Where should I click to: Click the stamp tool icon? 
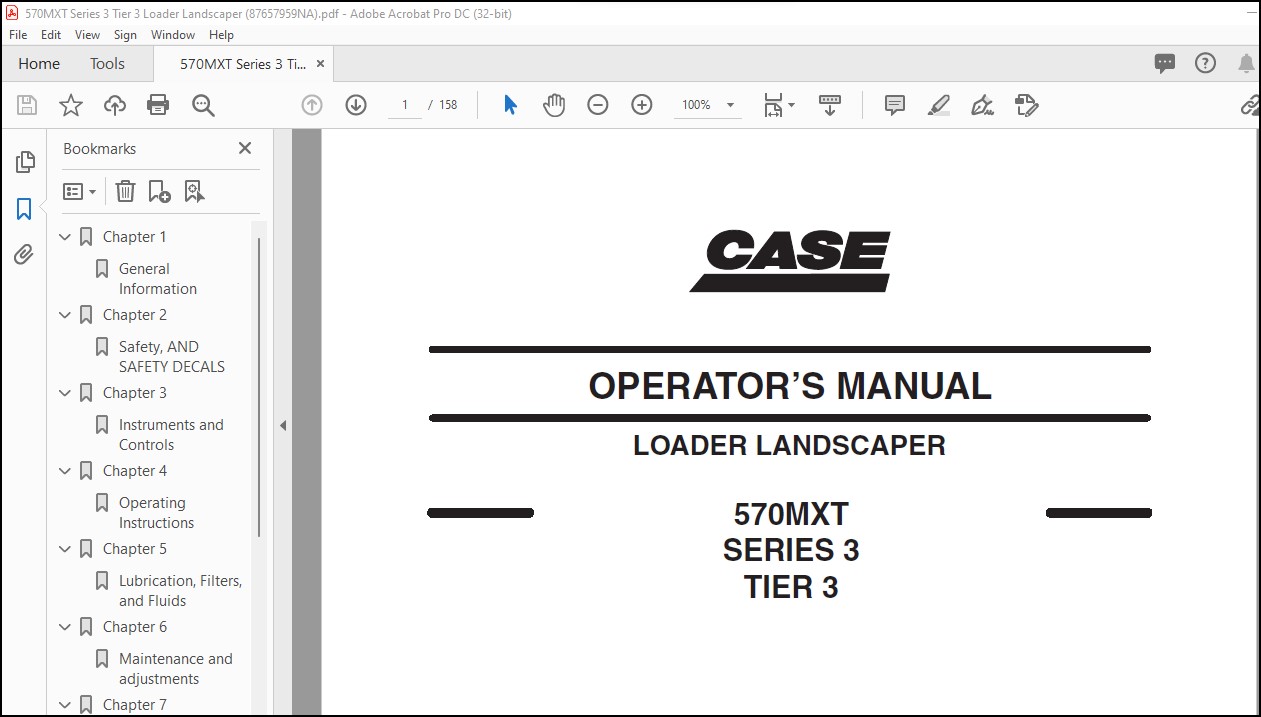click(1027, 105)
